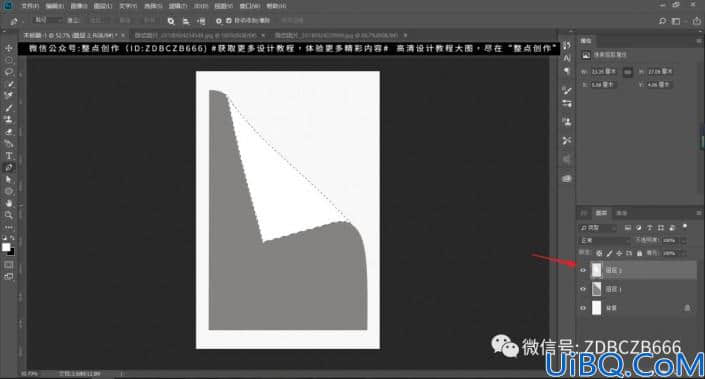Toggle Auto Add/Delete checkbox in options bar

click(x=229, y=21)
